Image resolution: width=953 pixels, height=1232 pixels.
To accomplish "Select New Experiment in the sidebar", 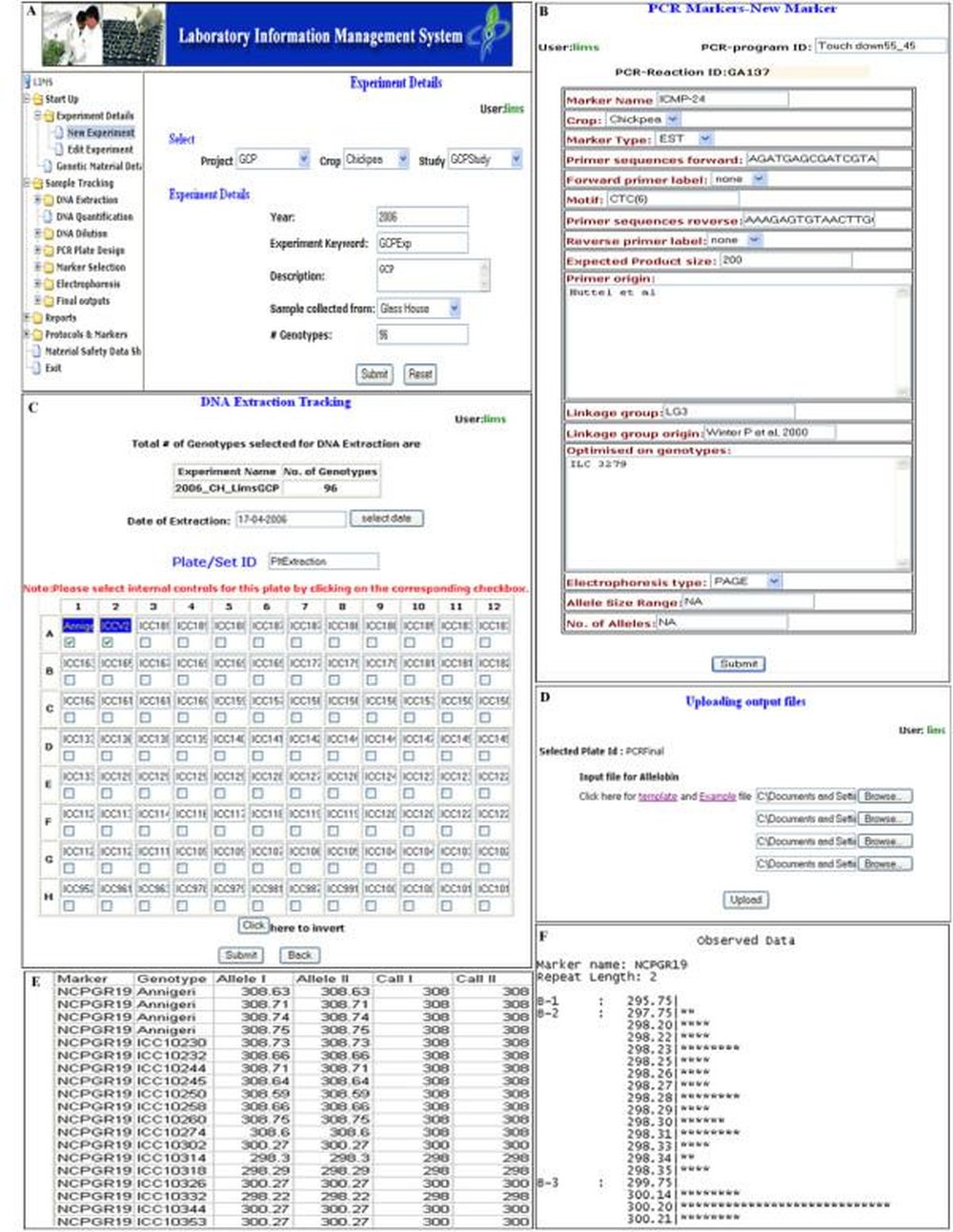I will (x=100, y=132).
